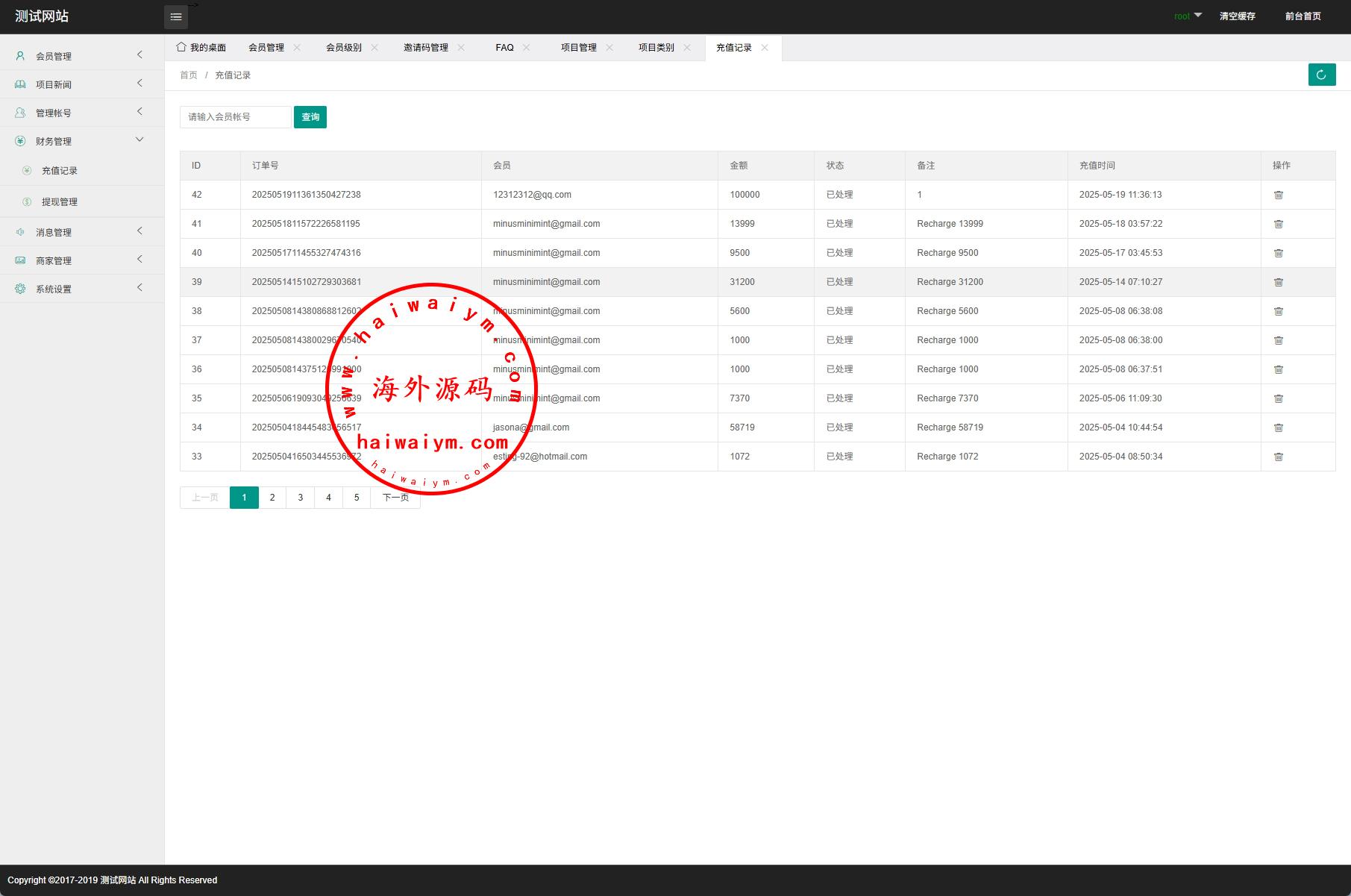Click 清空缓存 in the top bar
This screenshot has width=1351, height=896.
pyautogui.click(x=1237, y=16)
